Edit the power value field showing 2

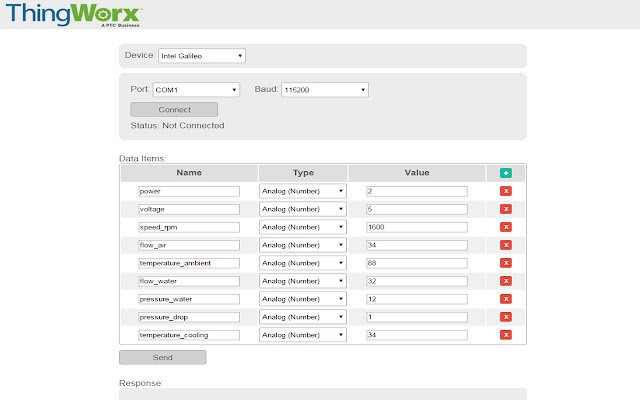coord(417,191)
